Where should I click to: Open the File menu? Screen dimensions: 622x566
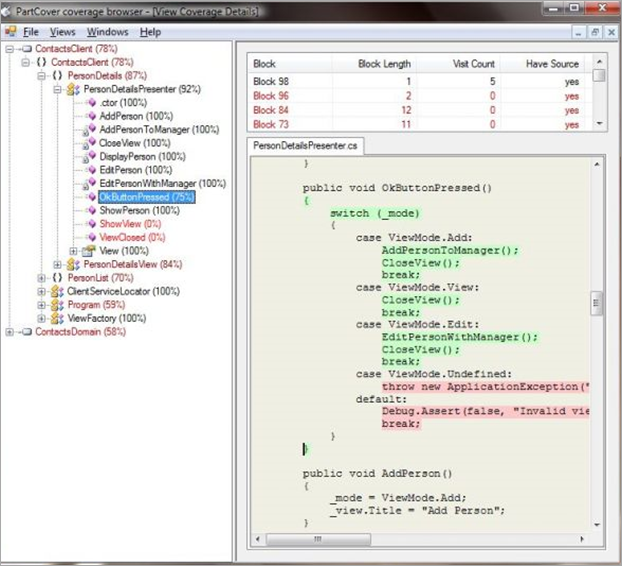[x=30, y=32]
